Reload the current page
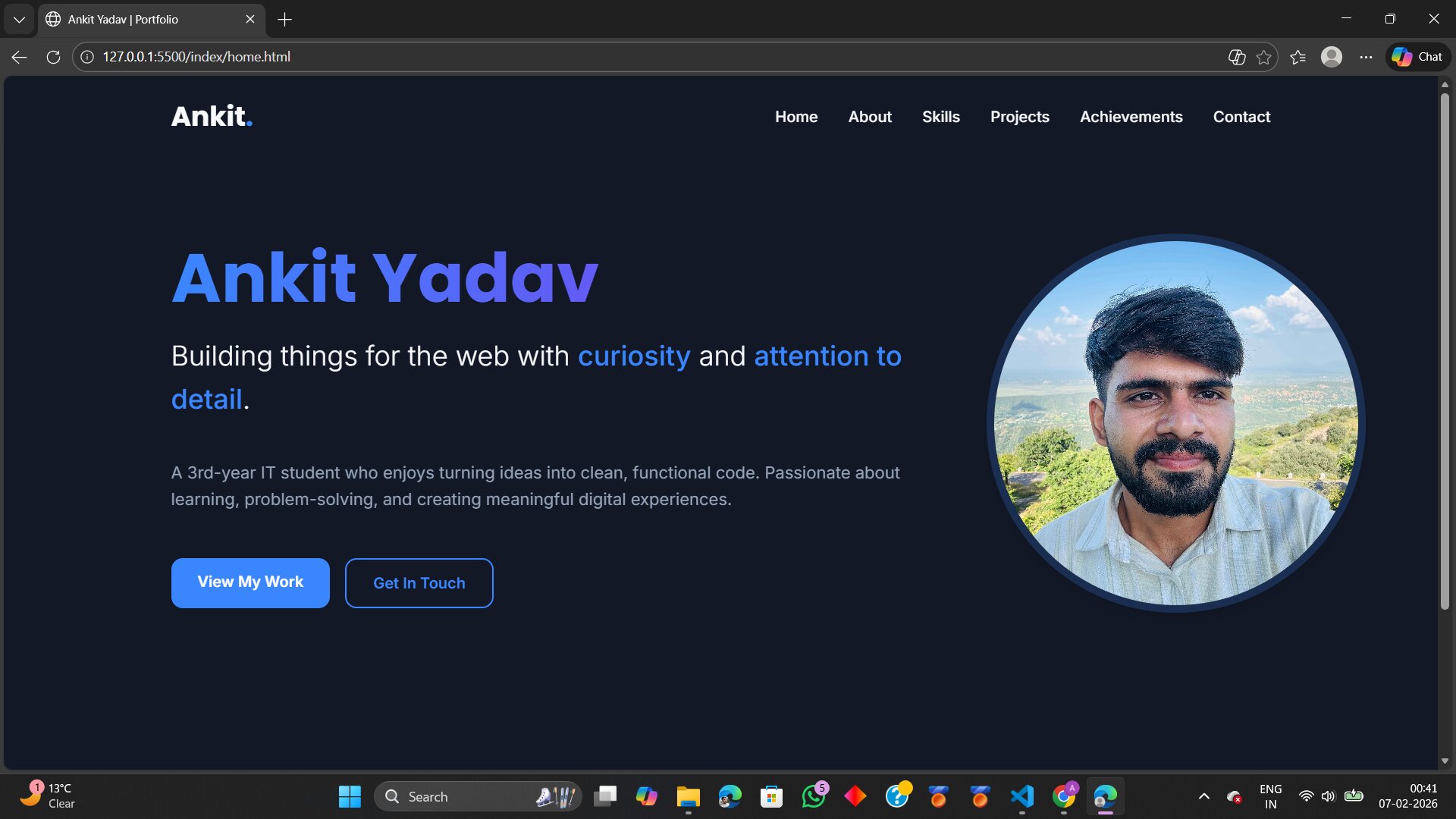Screen dimensions: 1456x819 (53, 56)
